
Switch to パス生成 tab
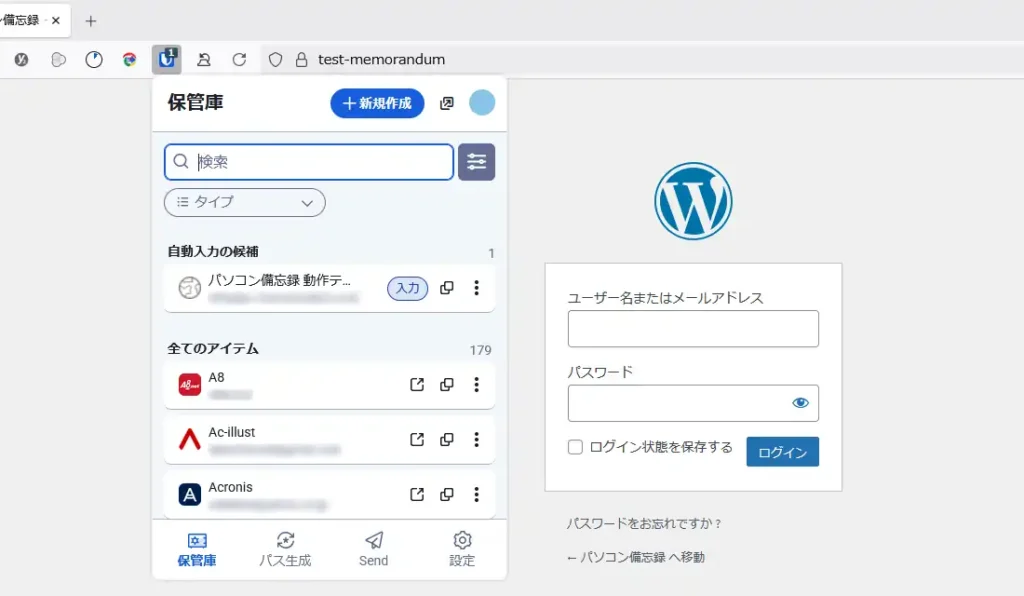pyautogui.click(x=285, y=550)
